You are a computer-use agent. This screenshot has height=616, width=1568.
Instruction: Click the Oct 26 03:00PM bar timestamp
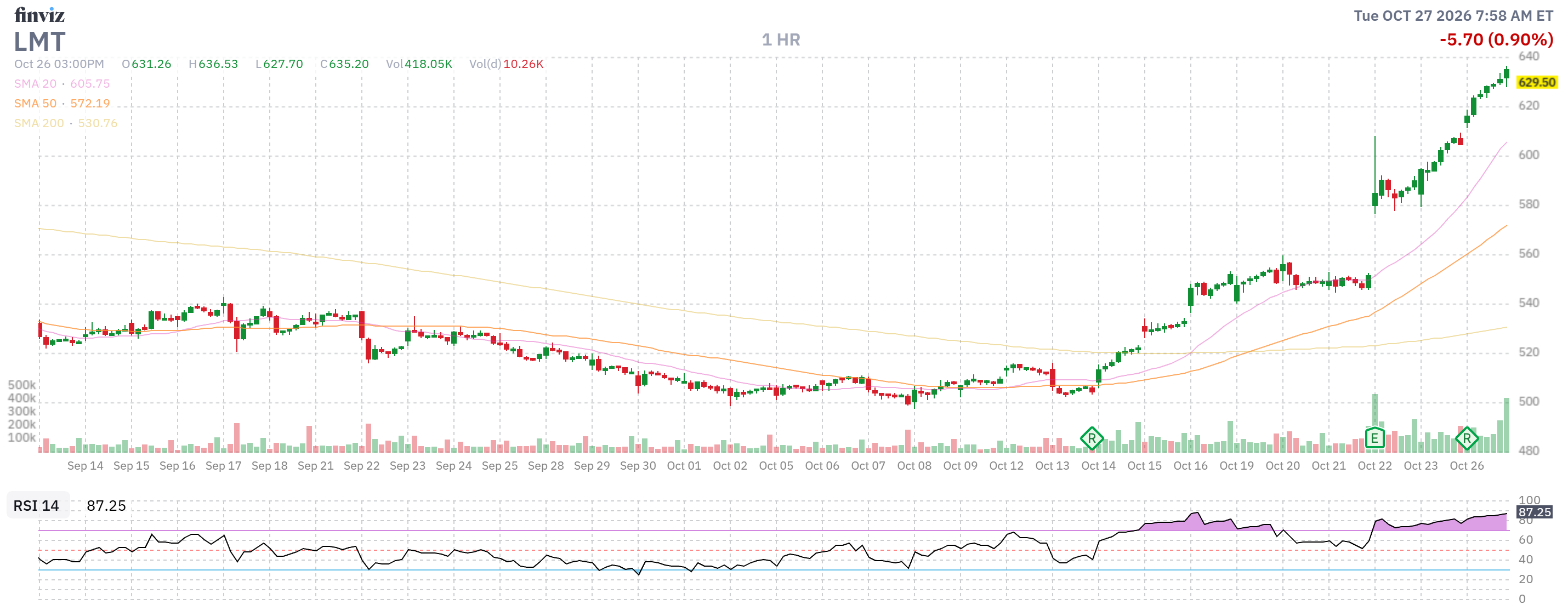[x=59, y=64]
